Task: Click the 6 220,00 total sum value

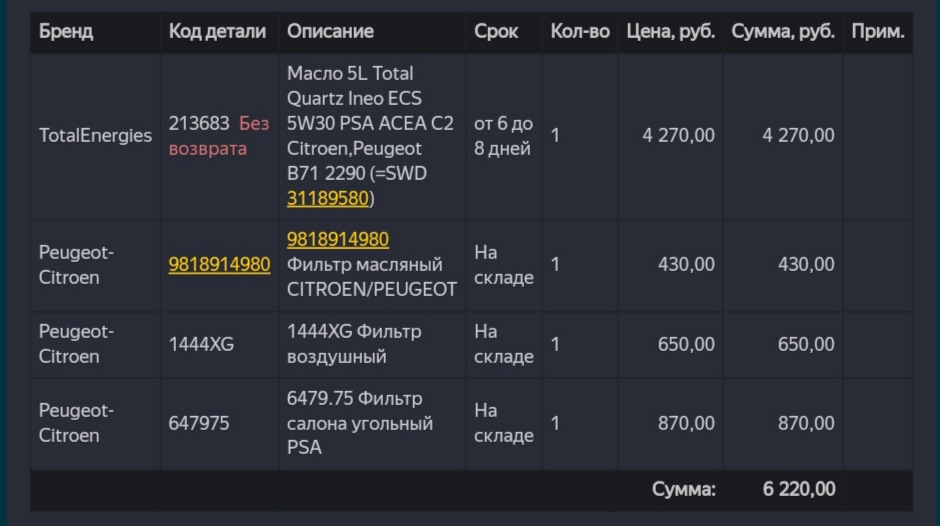Action: tap(798, 489)
